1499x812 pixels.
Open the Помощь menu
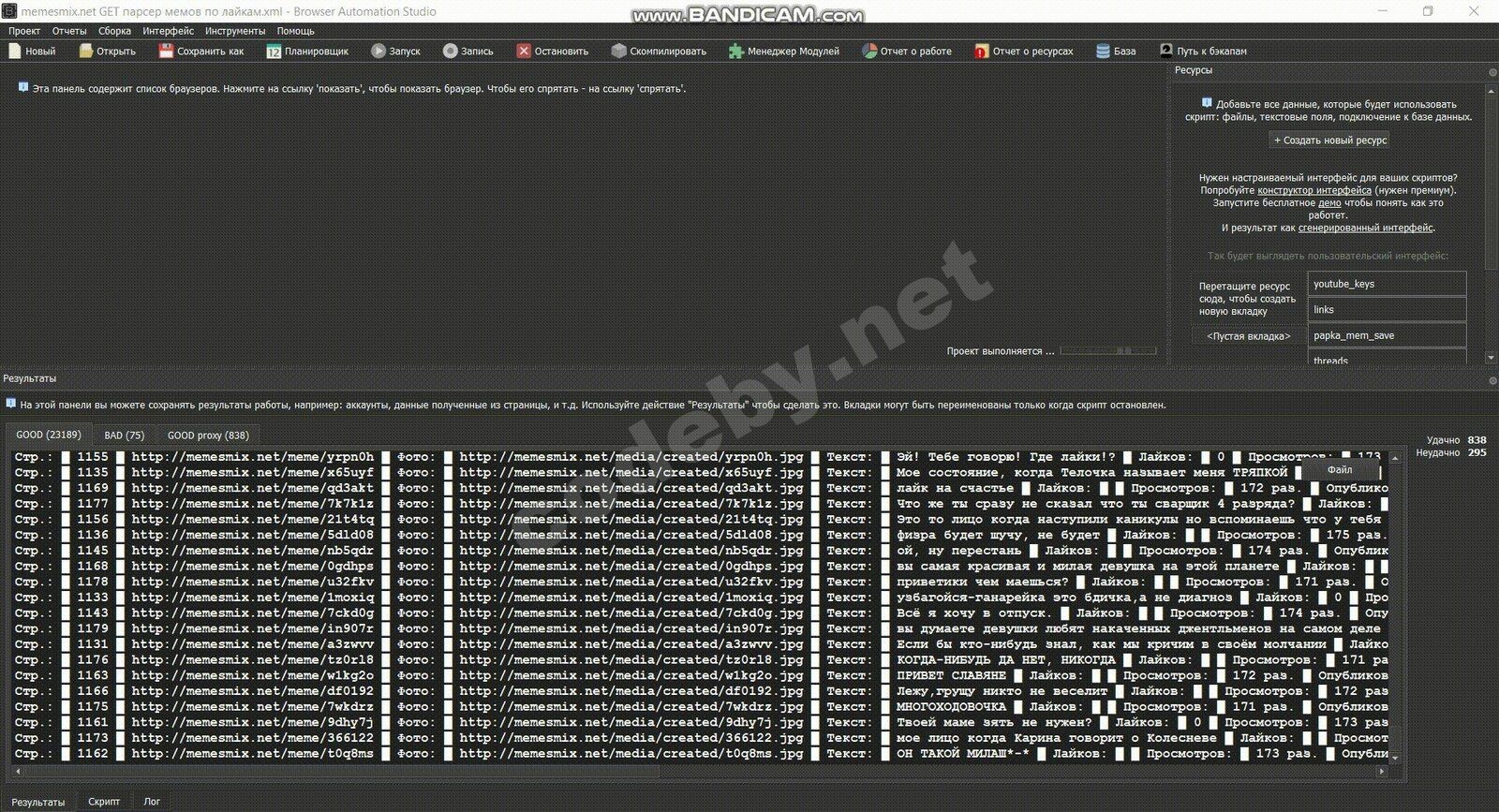click(x=295, y=31)
